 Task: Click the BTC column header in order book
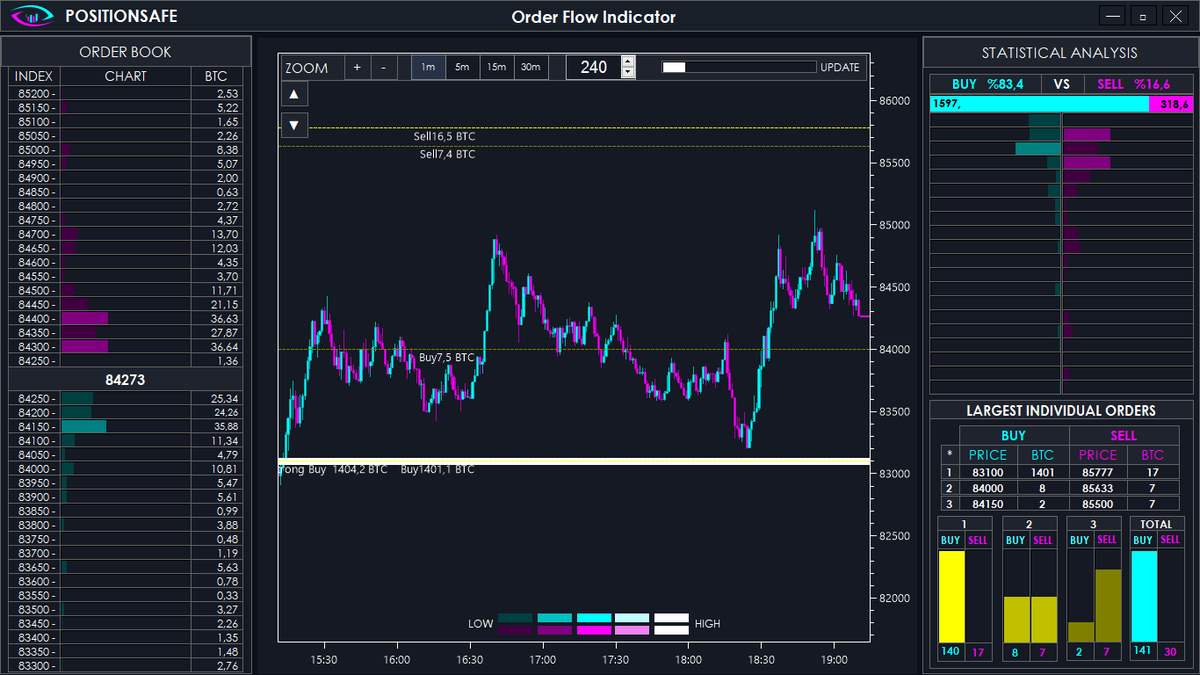[x=216, y=76]
